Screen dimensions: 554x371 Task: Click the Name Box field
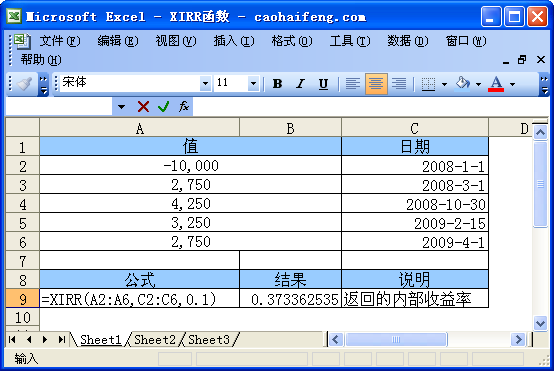(59, 106)
